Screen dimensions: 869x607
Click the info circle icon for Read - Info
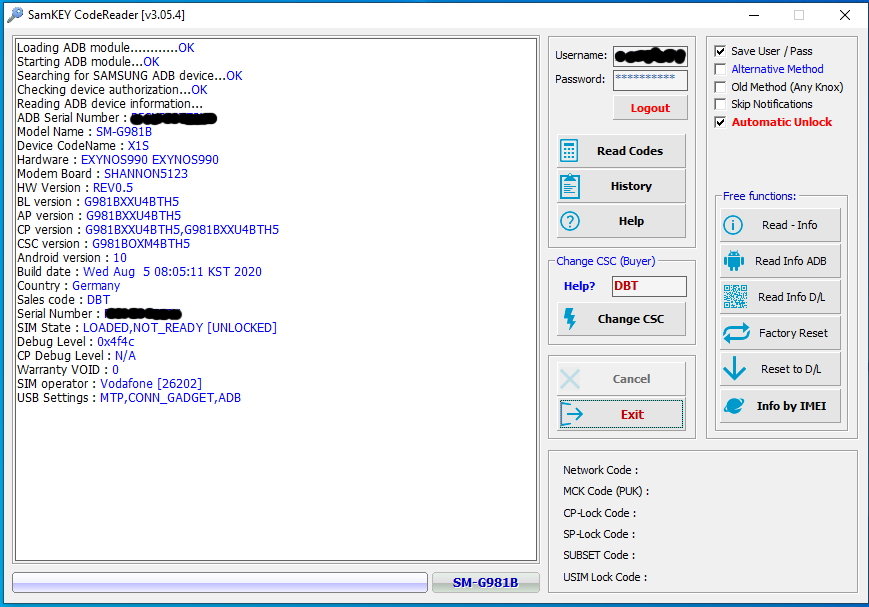tap(733, 225)
